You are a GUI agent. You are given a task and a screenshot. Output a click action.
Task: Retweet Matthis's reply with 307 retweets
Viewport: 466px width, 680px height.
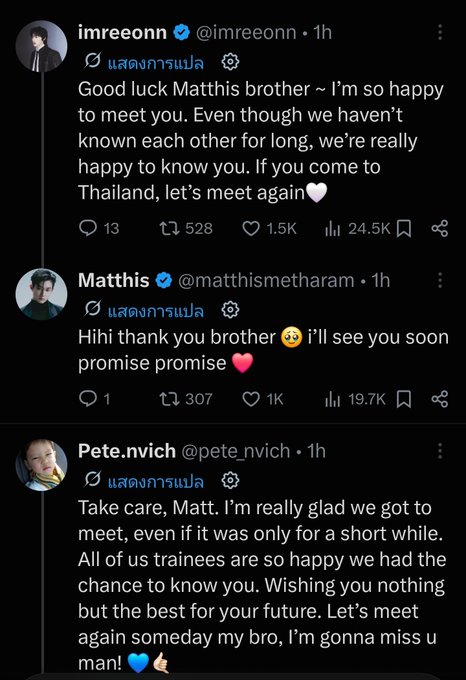(186, 399)
